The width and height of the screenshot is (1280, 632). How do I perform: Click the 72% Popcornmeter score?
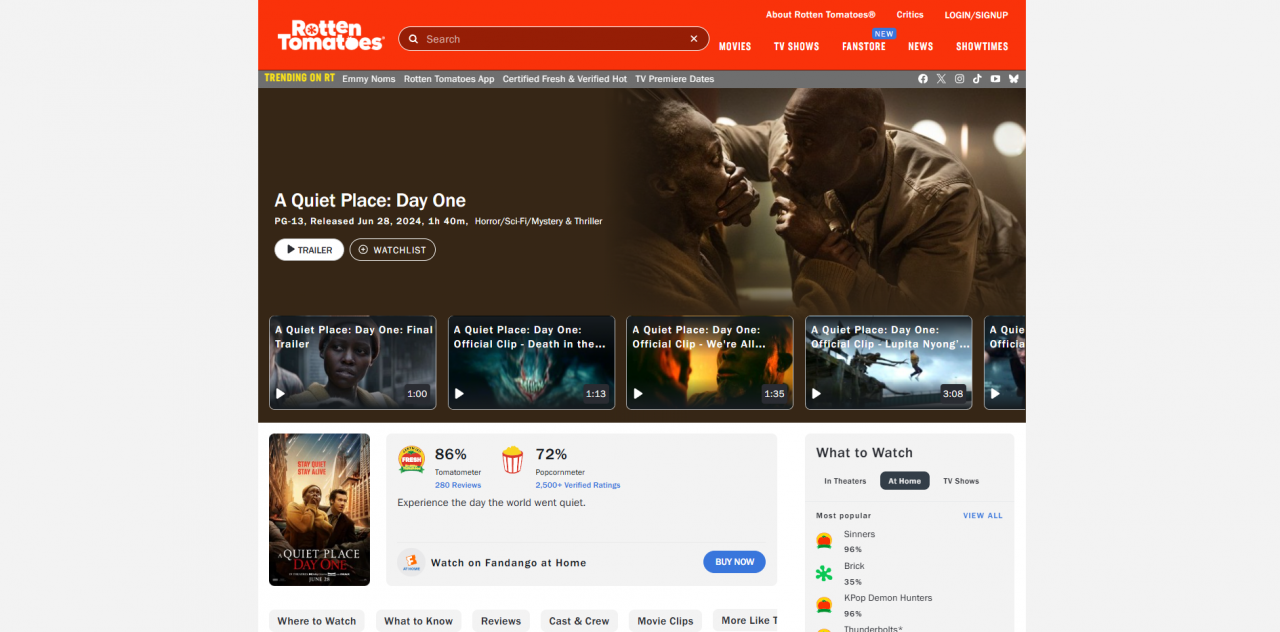pos(551,454)
